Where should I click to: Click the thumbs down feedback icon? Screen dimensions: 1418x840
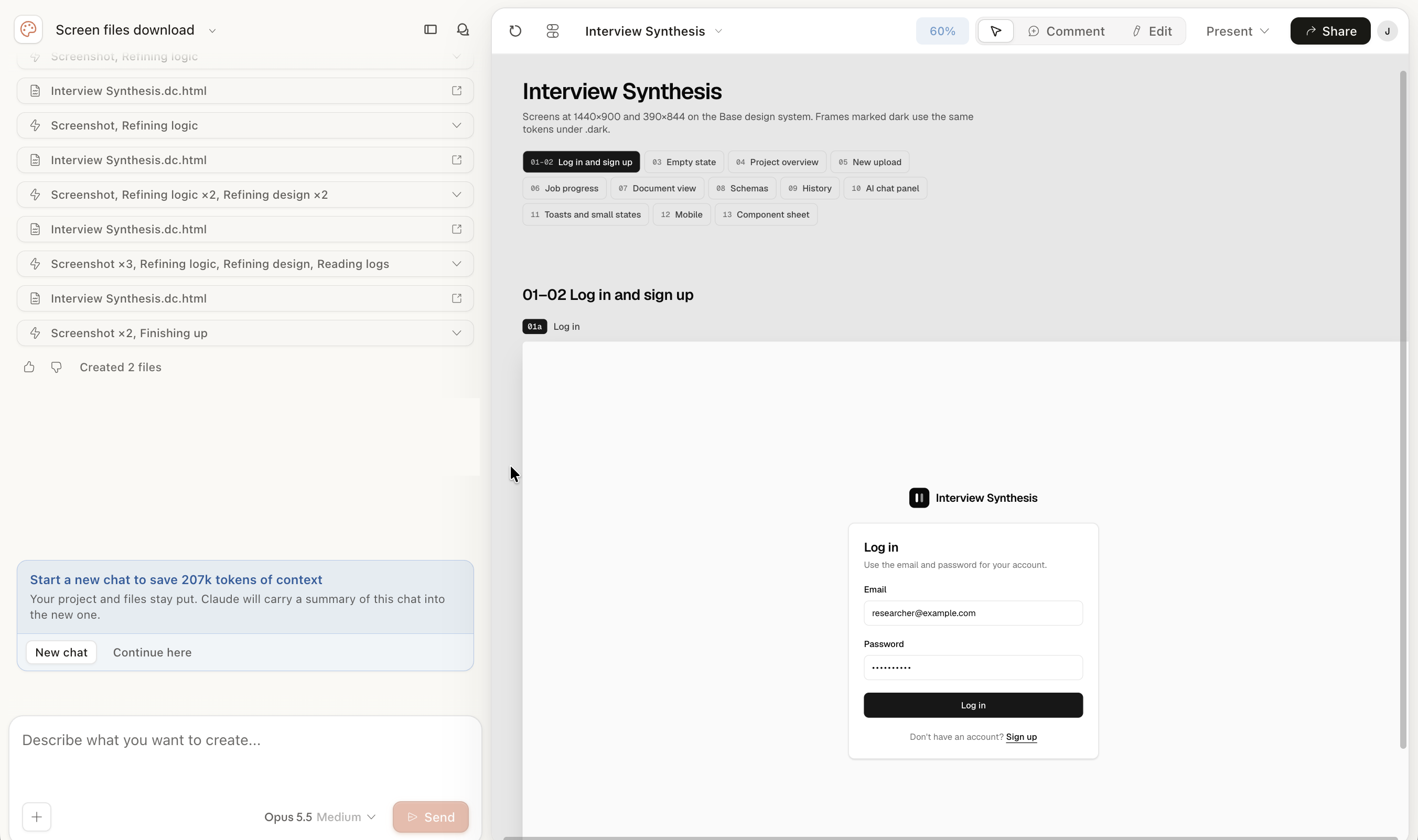pyautogui.click(x=56, y=368)
